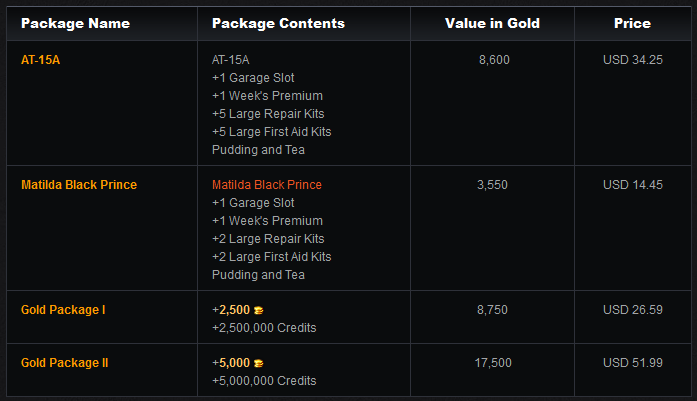
Task: Click the Value in Gold column header
Action: [x=492, y=23]
